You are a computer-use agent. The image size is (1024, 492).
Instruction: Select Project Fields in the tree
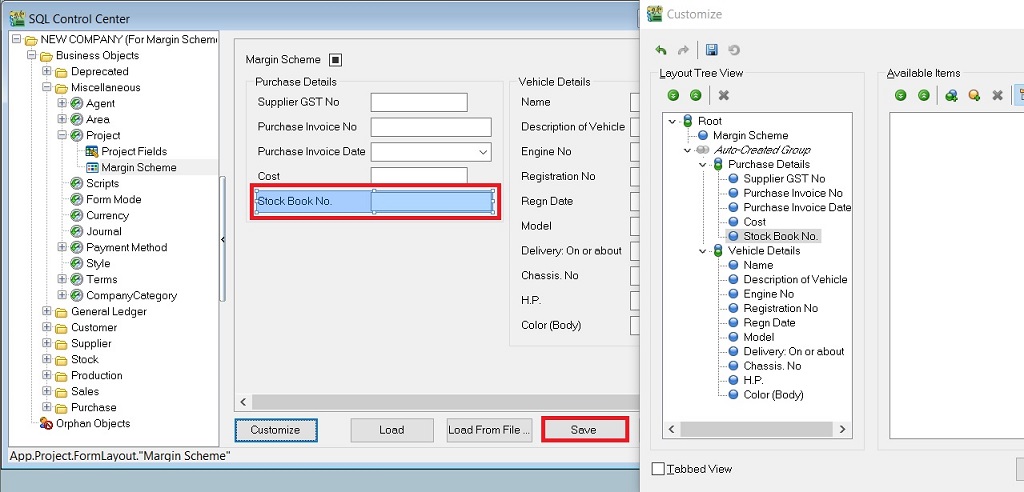coord(133,152)
